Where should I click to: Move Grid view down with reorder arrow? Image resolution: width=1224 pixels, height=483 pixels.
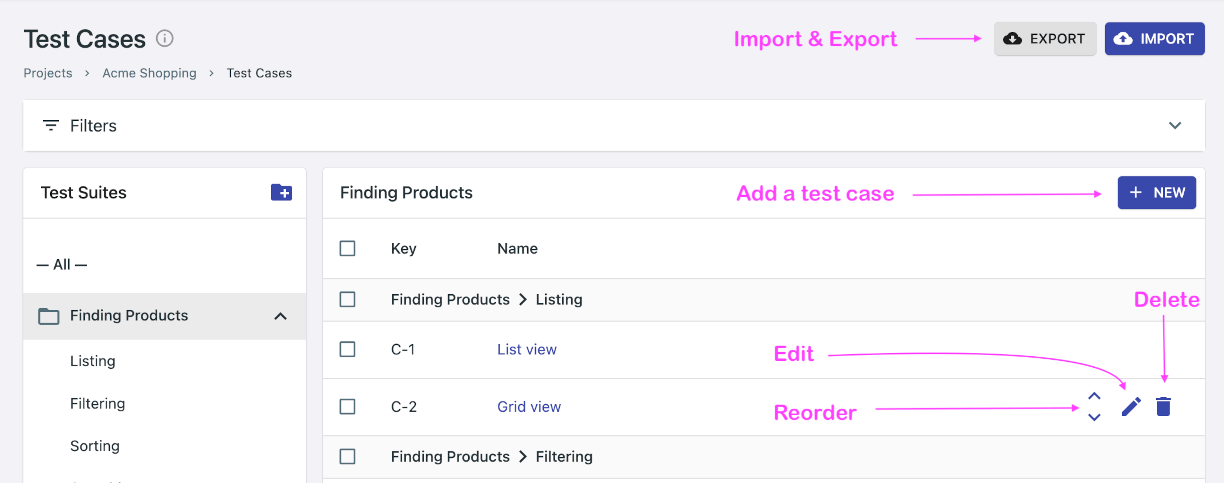(x=1094, y=417)
